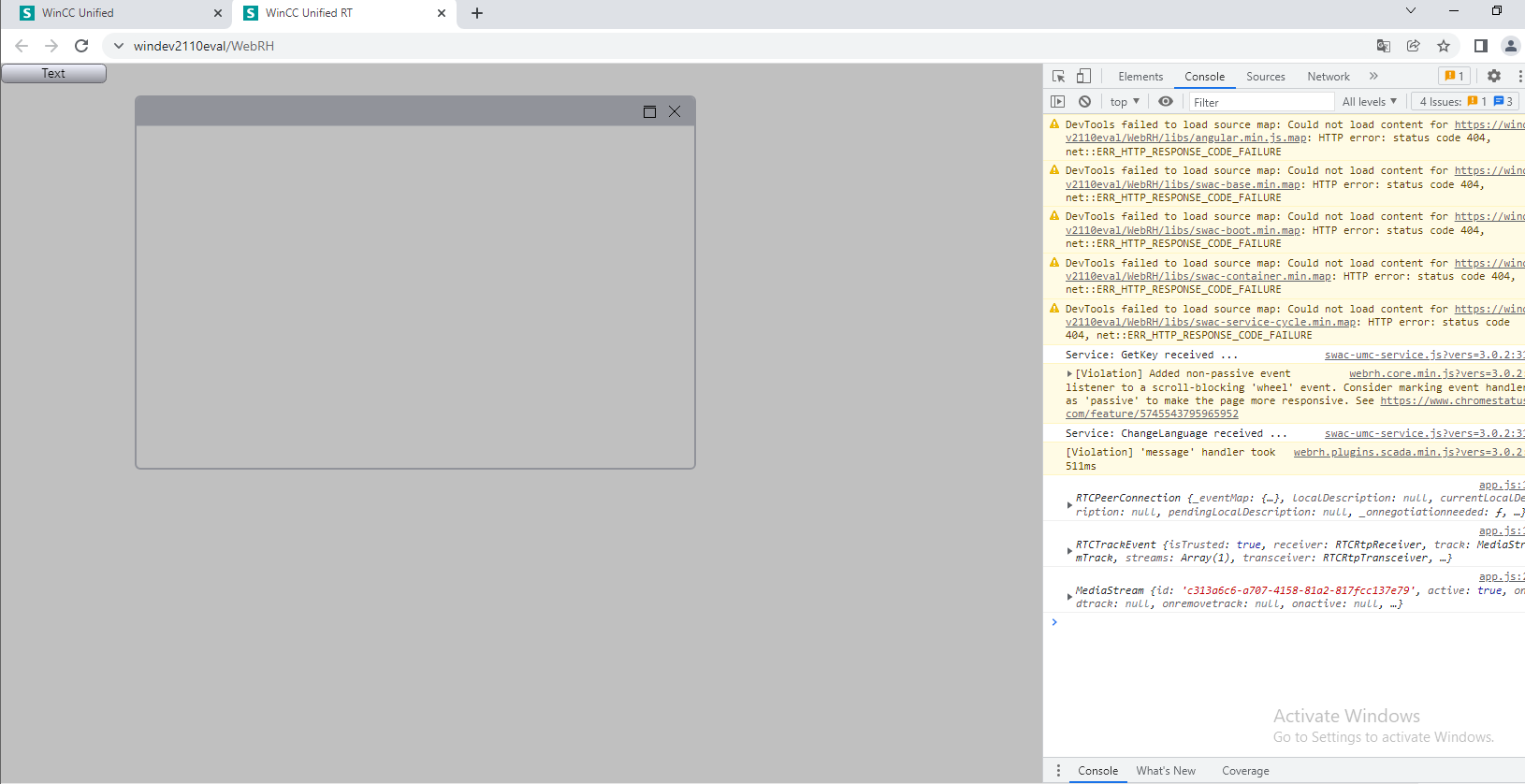Show more DevTools tabs with the chevron
The image size is (1525, 784).
1373,77
